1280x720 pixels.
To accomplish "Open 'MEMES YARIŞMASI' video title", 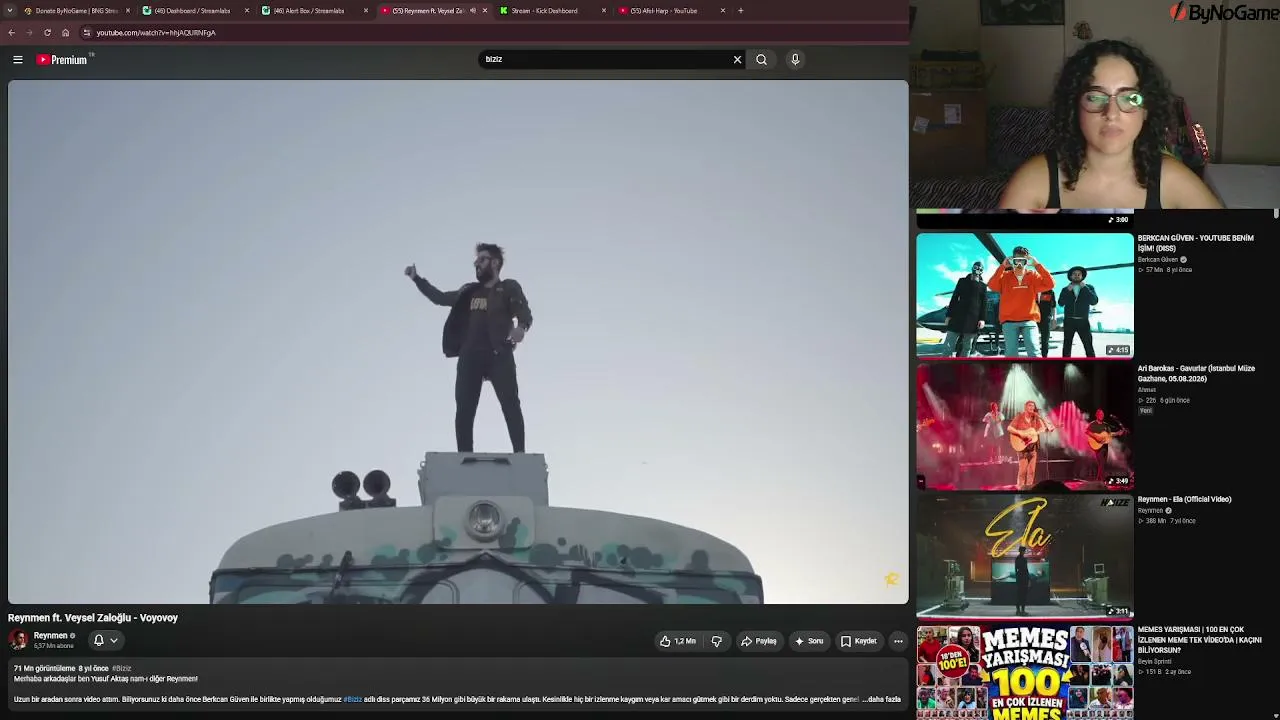I will click(x=1199, y=640).
